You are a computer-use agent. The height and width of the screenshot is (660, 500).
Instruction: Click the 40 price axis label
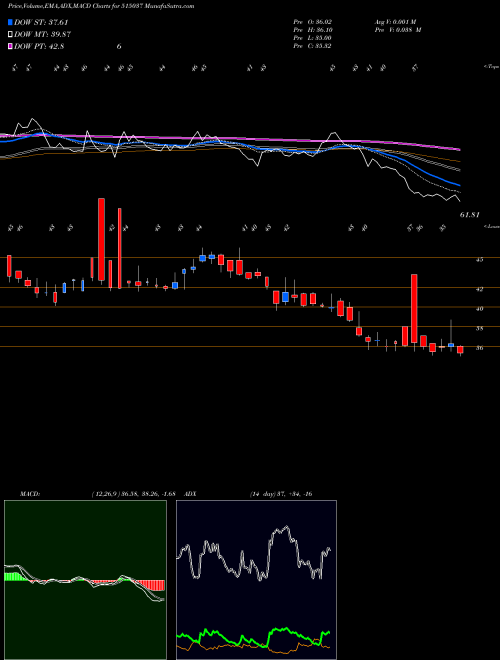coord(479,309)
